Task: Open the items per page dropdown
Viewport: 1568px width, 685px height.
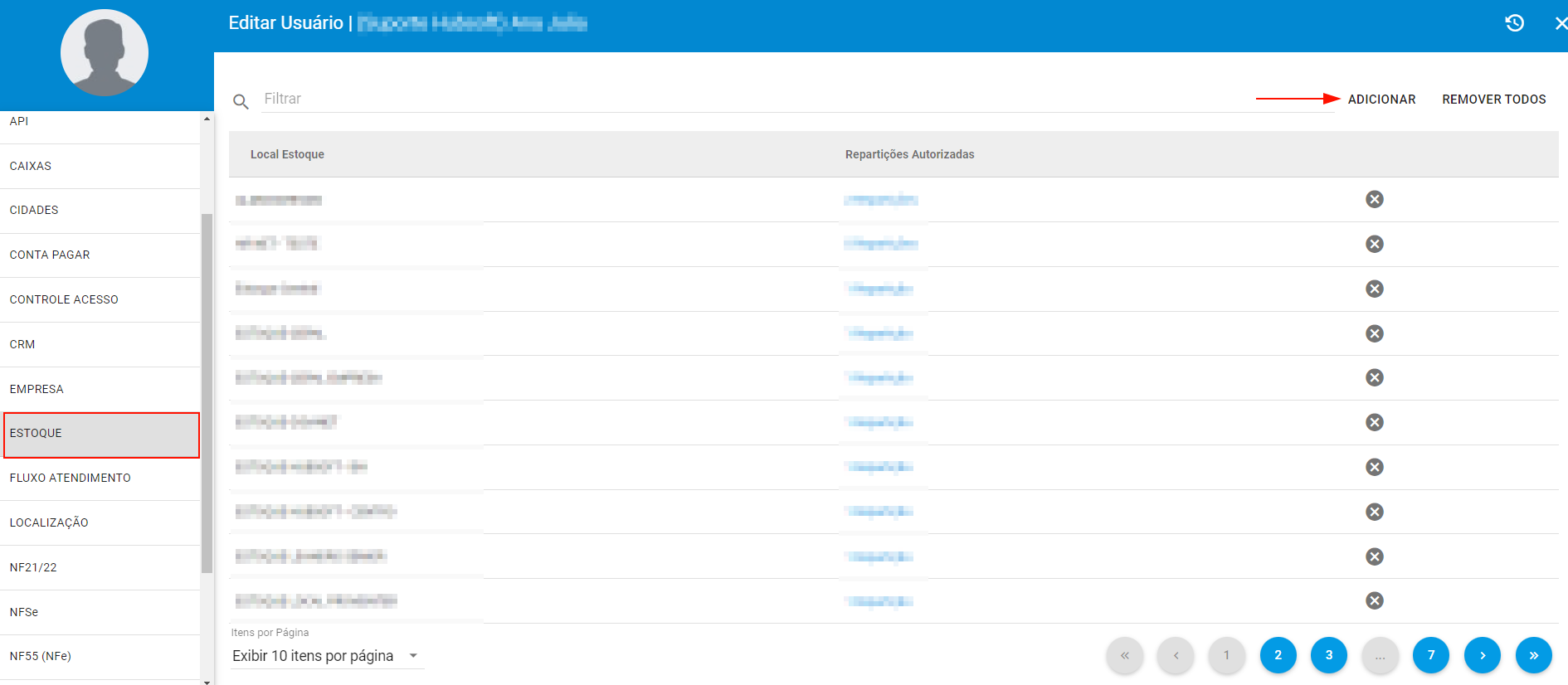Action: click(327, 656)
